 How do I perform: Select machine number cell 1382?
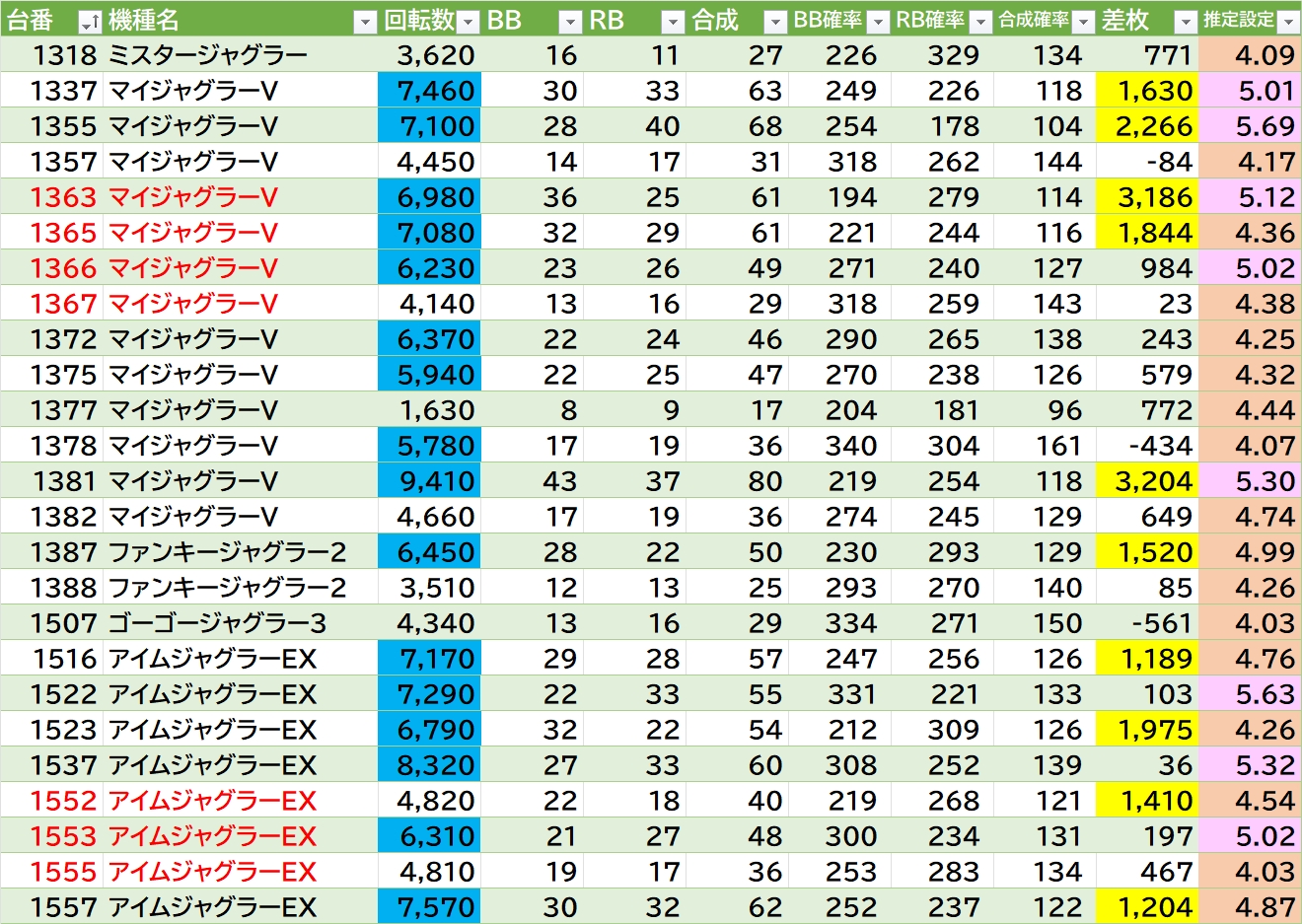pos(51,517)
